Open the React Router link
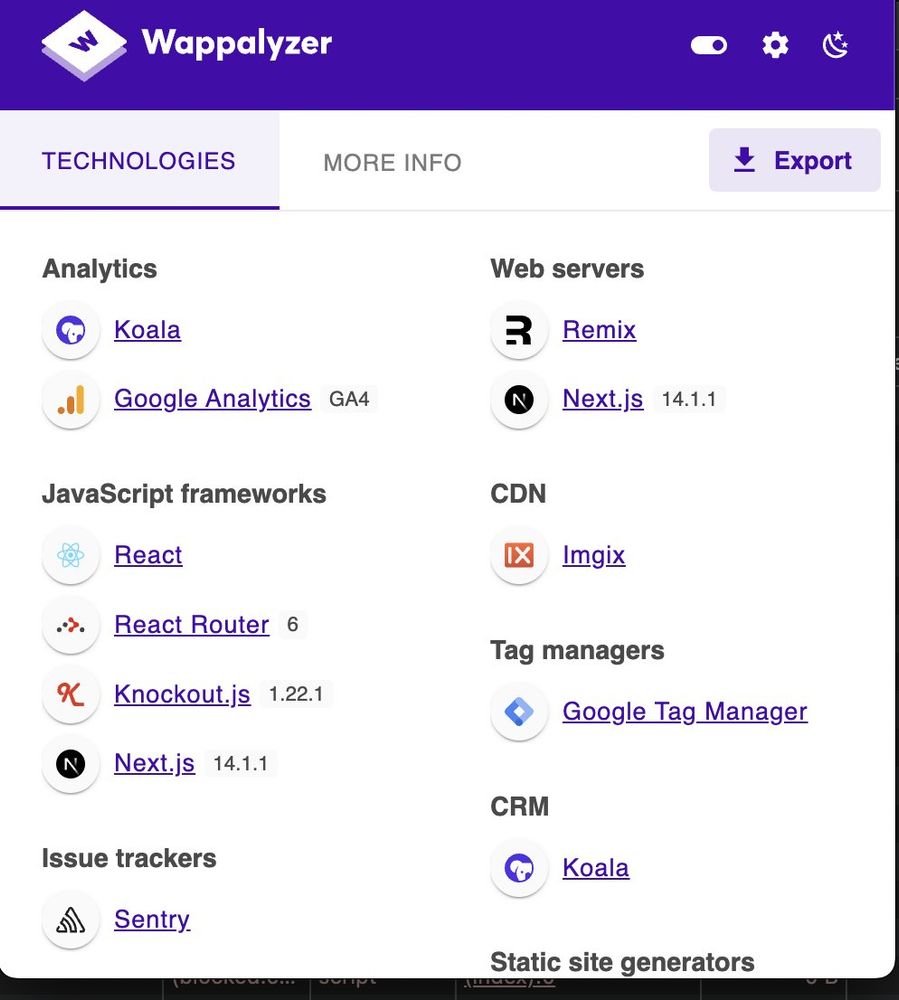899x1000 pixels. (191, 624)
